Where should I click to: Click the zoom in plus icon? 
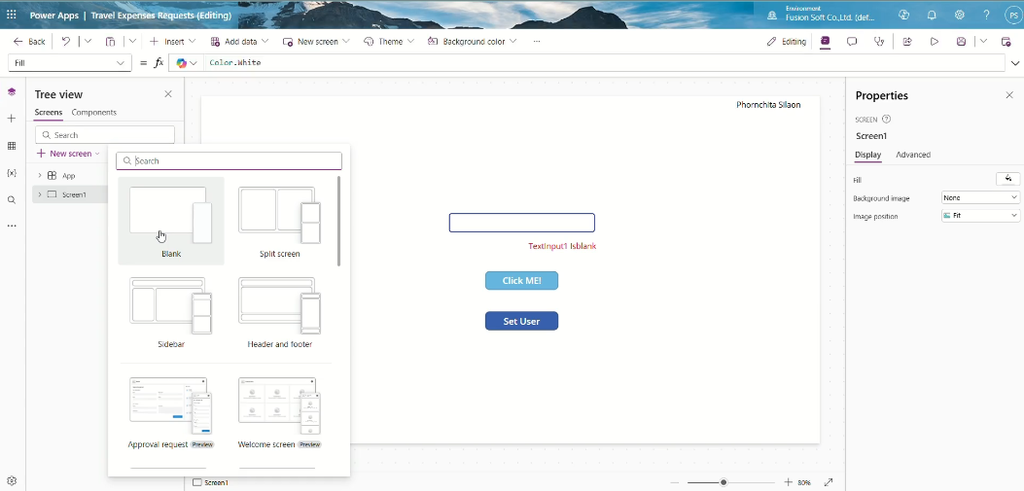click(x=788, y=483)
